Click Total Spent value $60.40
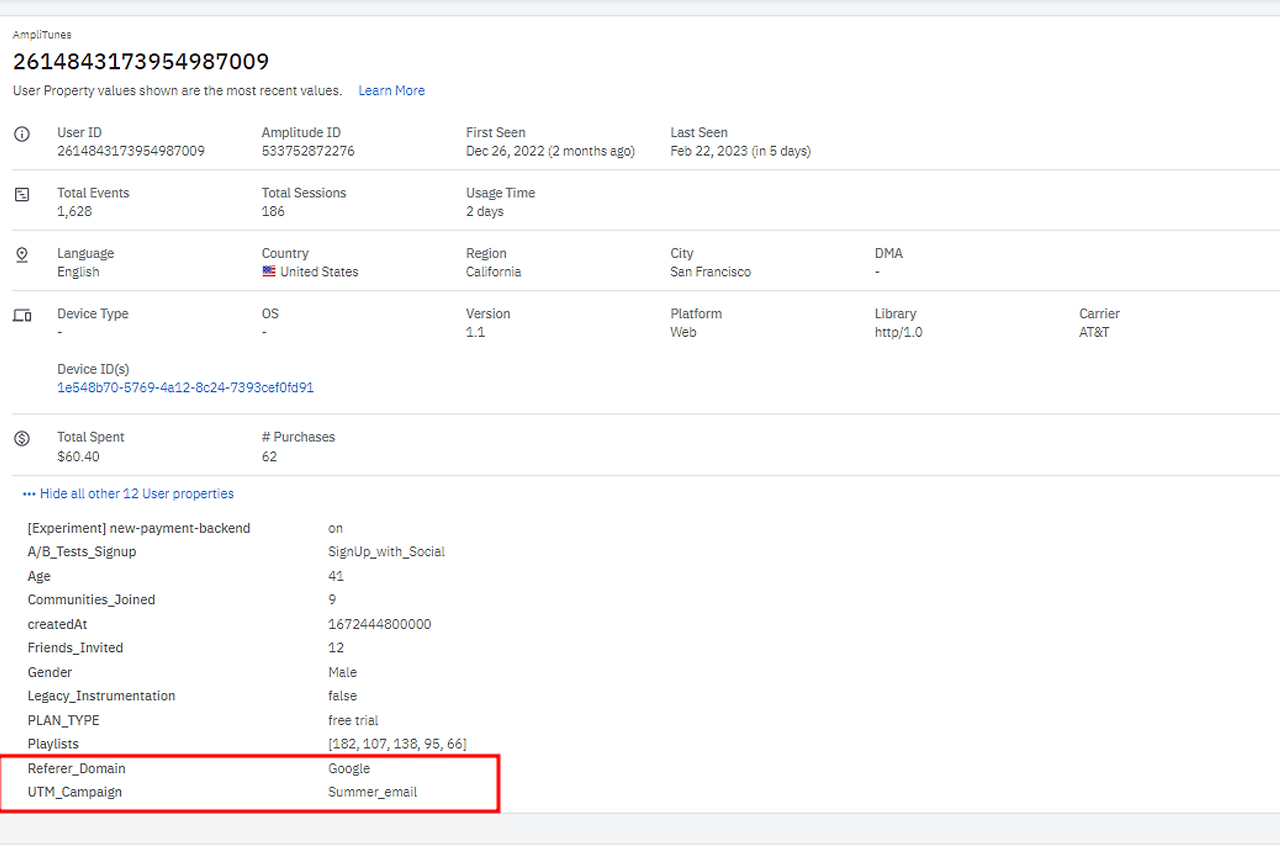The width and height of the screenshot is (1280, 847). click(x=78, y=457)
